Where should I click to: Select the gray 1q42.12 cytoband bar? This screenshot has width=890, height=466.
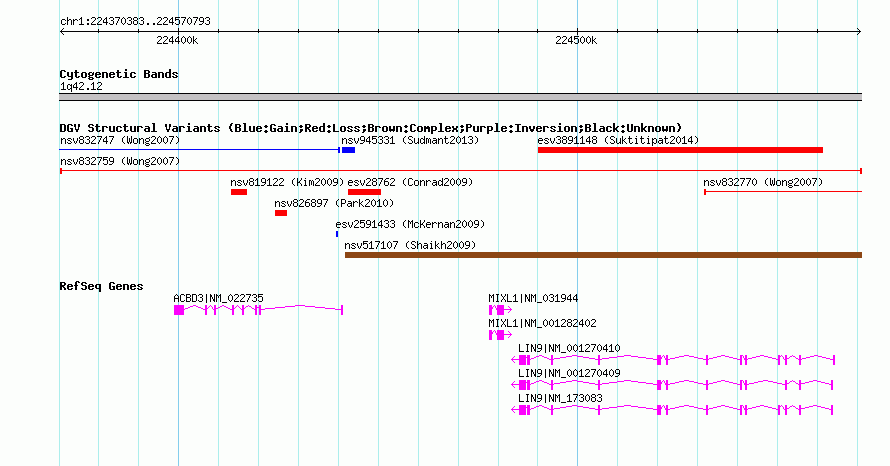pyautogui.click(x=460, y=97)
